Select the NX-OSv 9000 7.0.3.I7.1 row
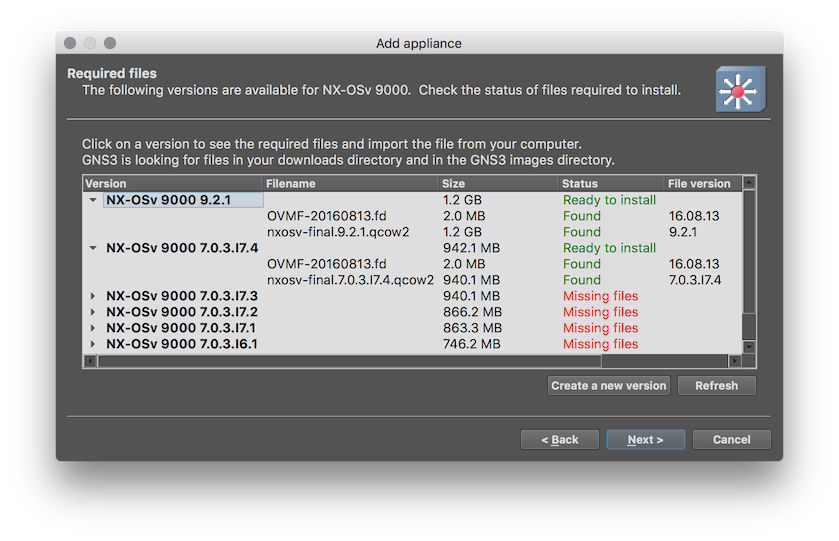Screen dimensions: 839x541 point(413,328)
